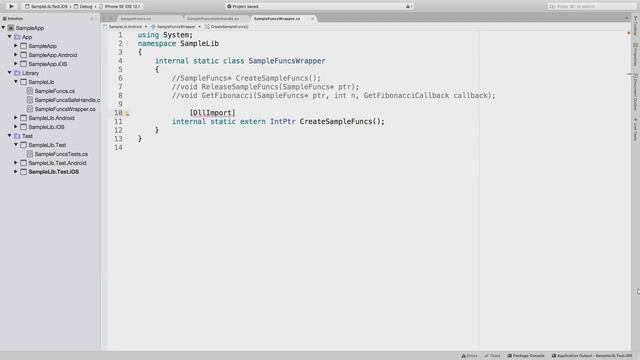Expand the SampleApp.Android project
The image size is (640, 360).
coord(16,55)
